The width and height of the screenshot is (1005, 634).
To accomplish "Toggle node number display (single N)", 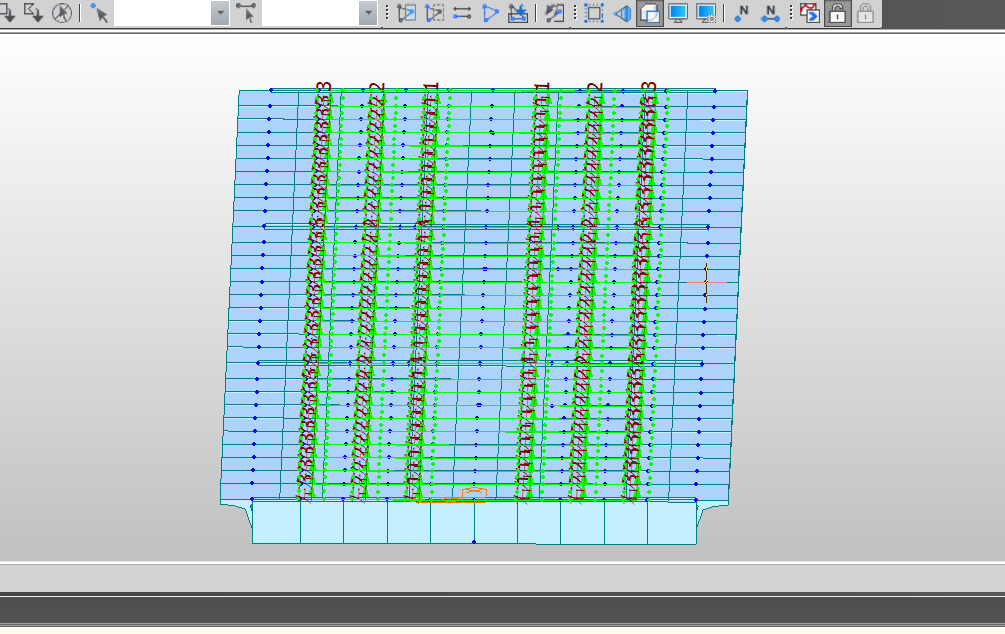I will tap(742, 13).
